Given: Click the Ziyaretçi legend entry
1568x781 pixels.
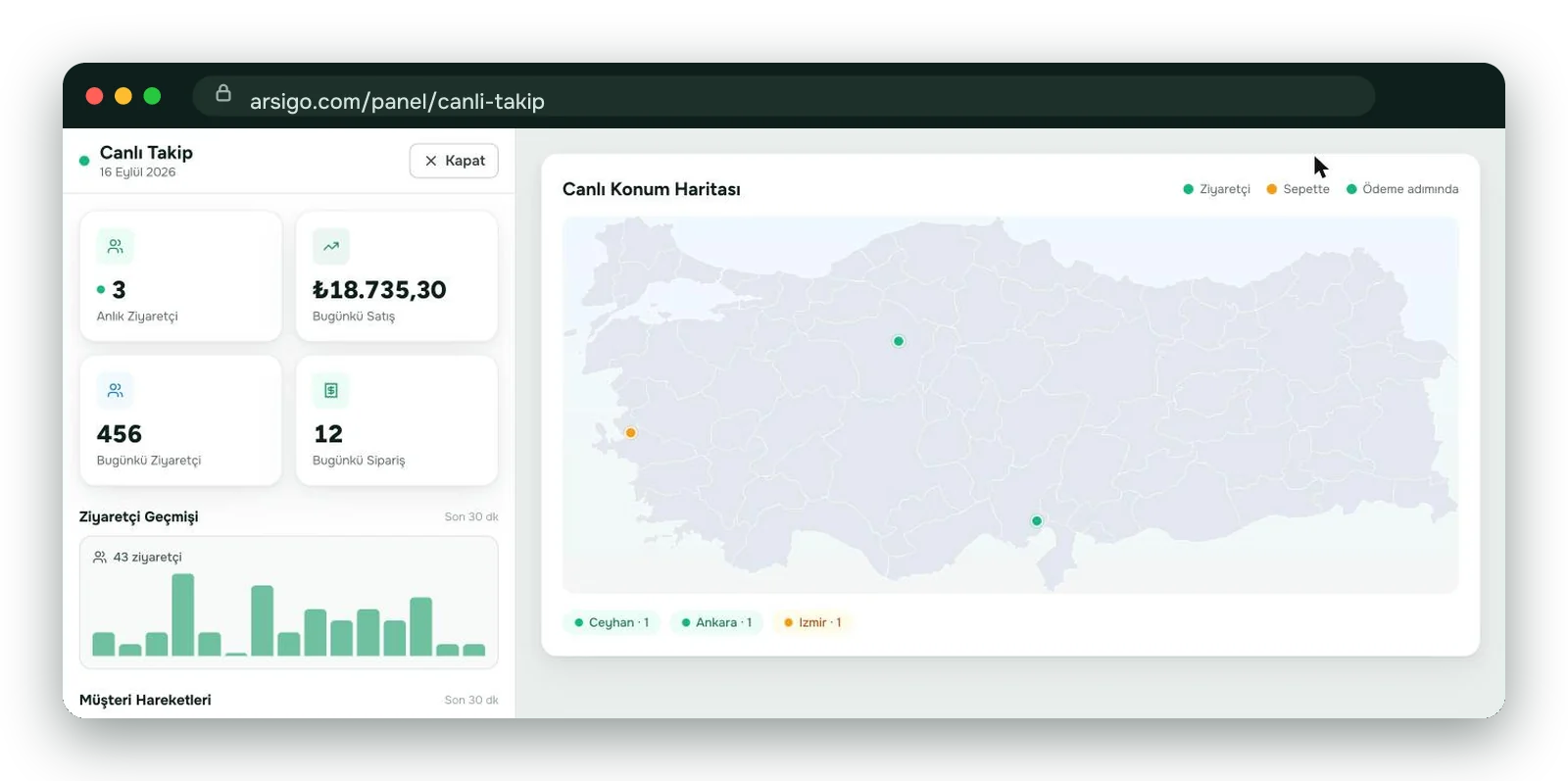Looking at the screenshot, I should click(x=1216, y=189).
